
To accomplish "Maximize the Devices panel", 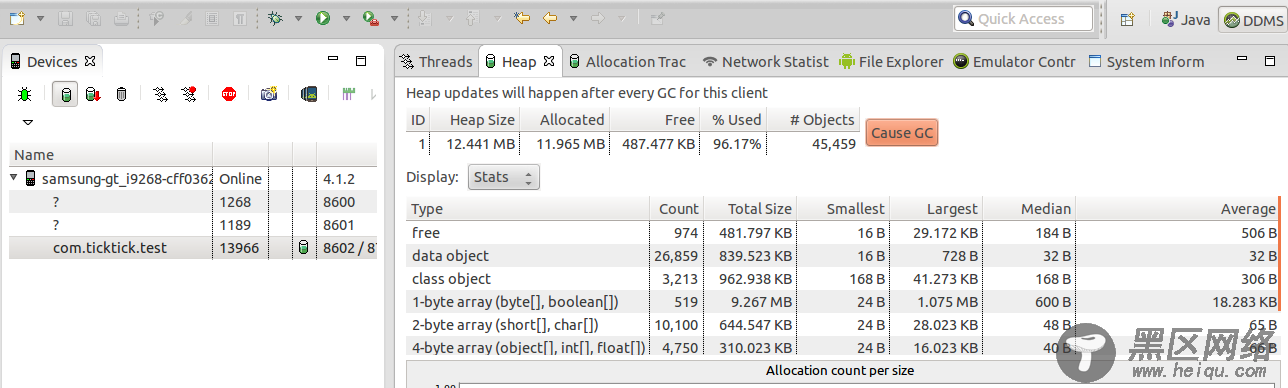I will [x=361, y=61].
